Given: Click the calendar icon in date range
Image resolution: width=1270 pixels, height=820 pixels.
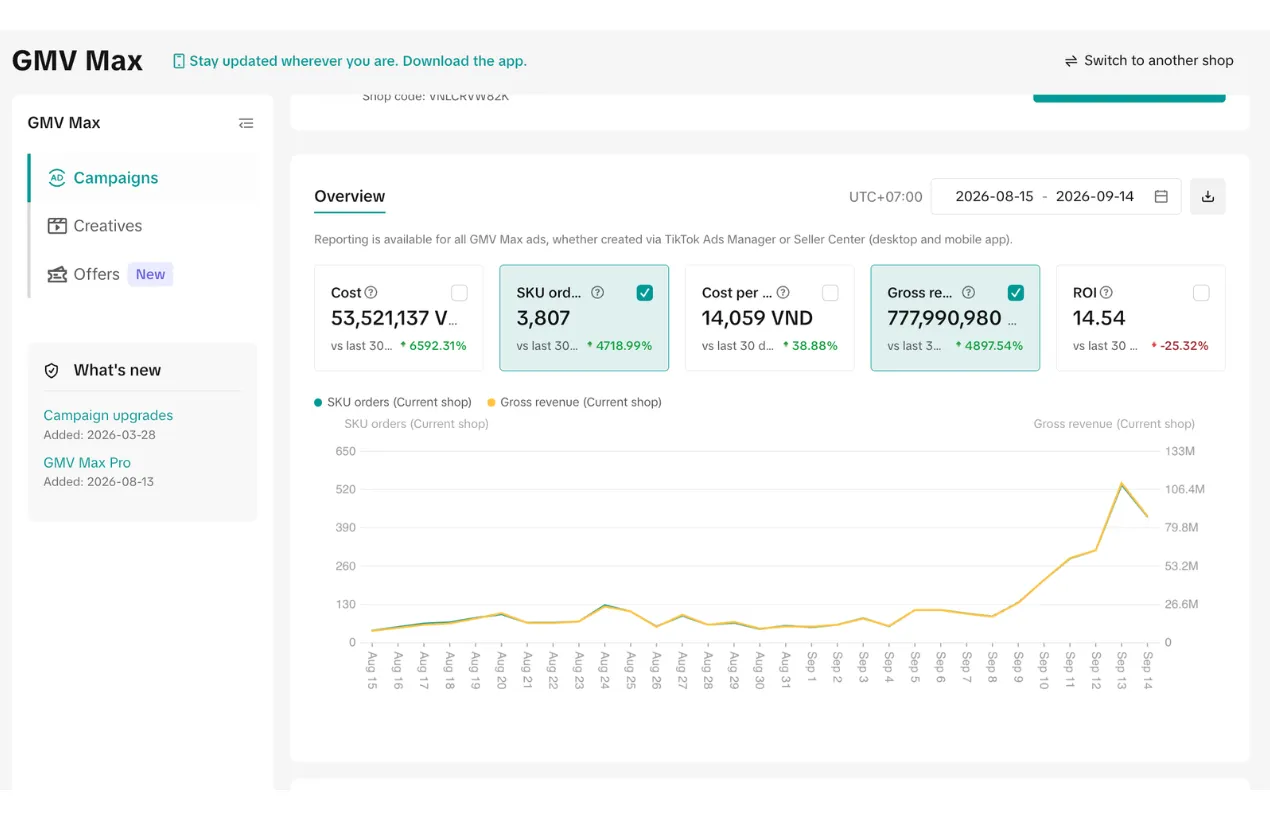Looking at the screenshot, I should click(x=1161, y=196).
